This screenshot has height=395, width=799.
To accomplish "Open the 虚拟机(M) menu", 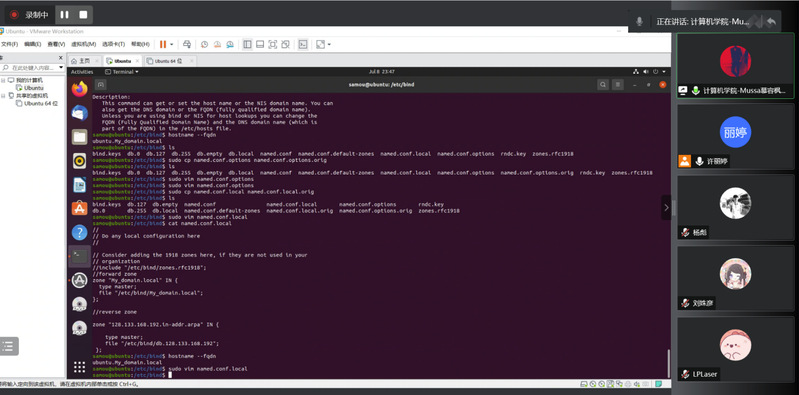I will coord(84,44).
